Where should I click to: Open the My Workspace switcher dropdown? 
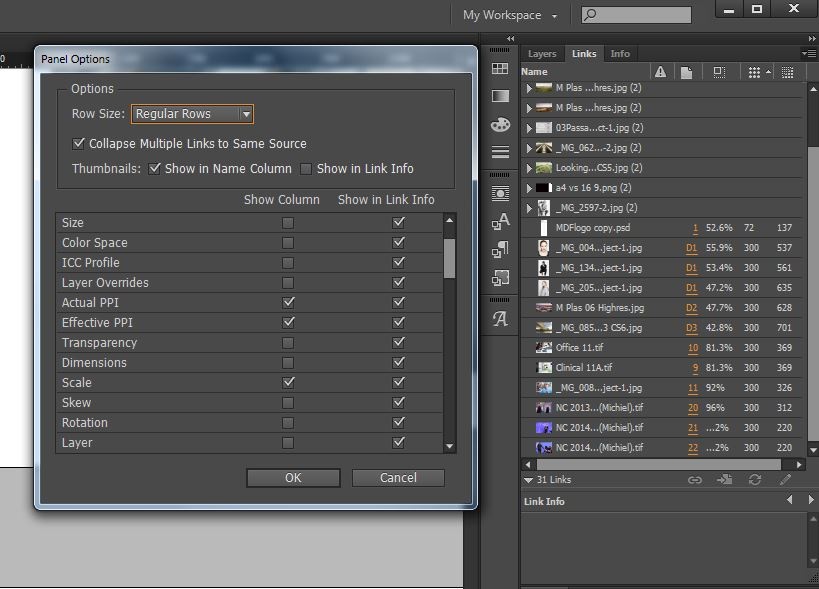tap(509, 15)
